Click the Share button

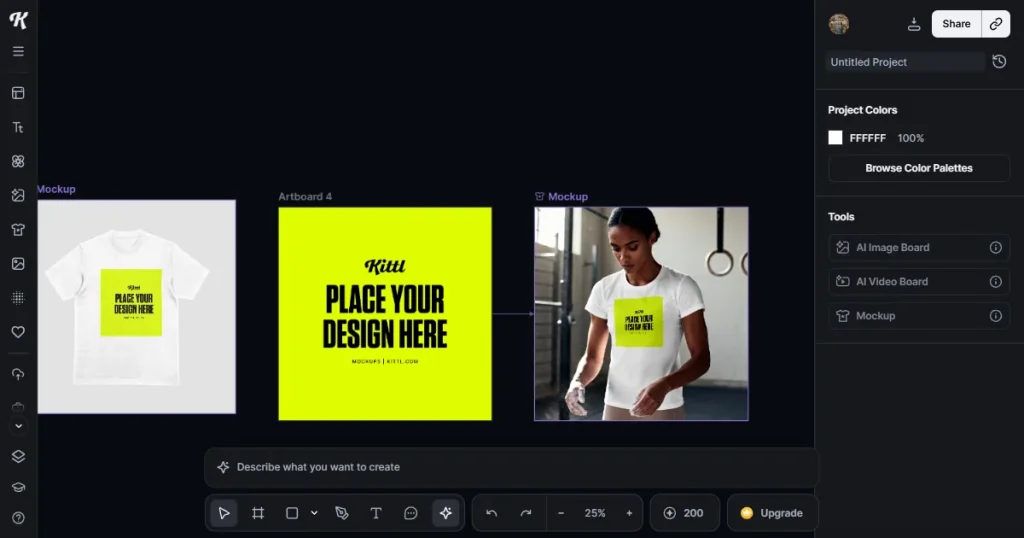pos(956,24)
